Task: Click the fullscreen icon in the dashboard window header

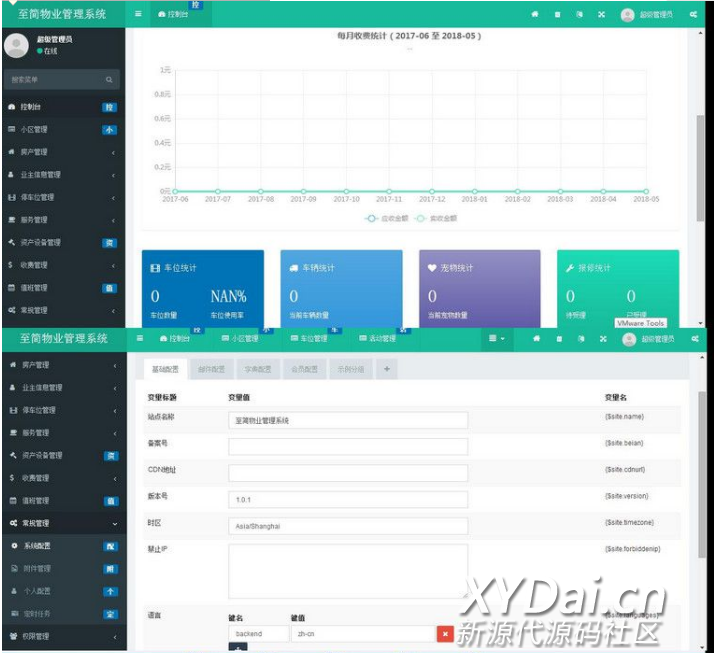Action: point(602,15)
